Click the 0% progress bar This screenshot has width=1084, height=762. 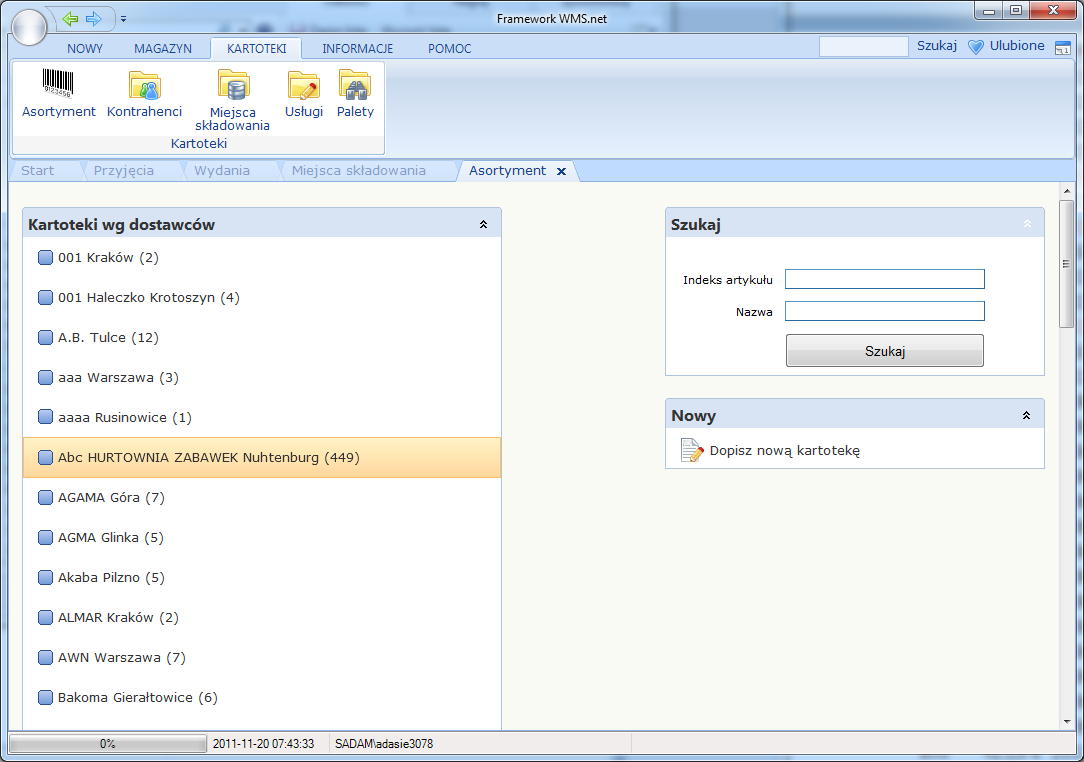click(x=107, y=744)
